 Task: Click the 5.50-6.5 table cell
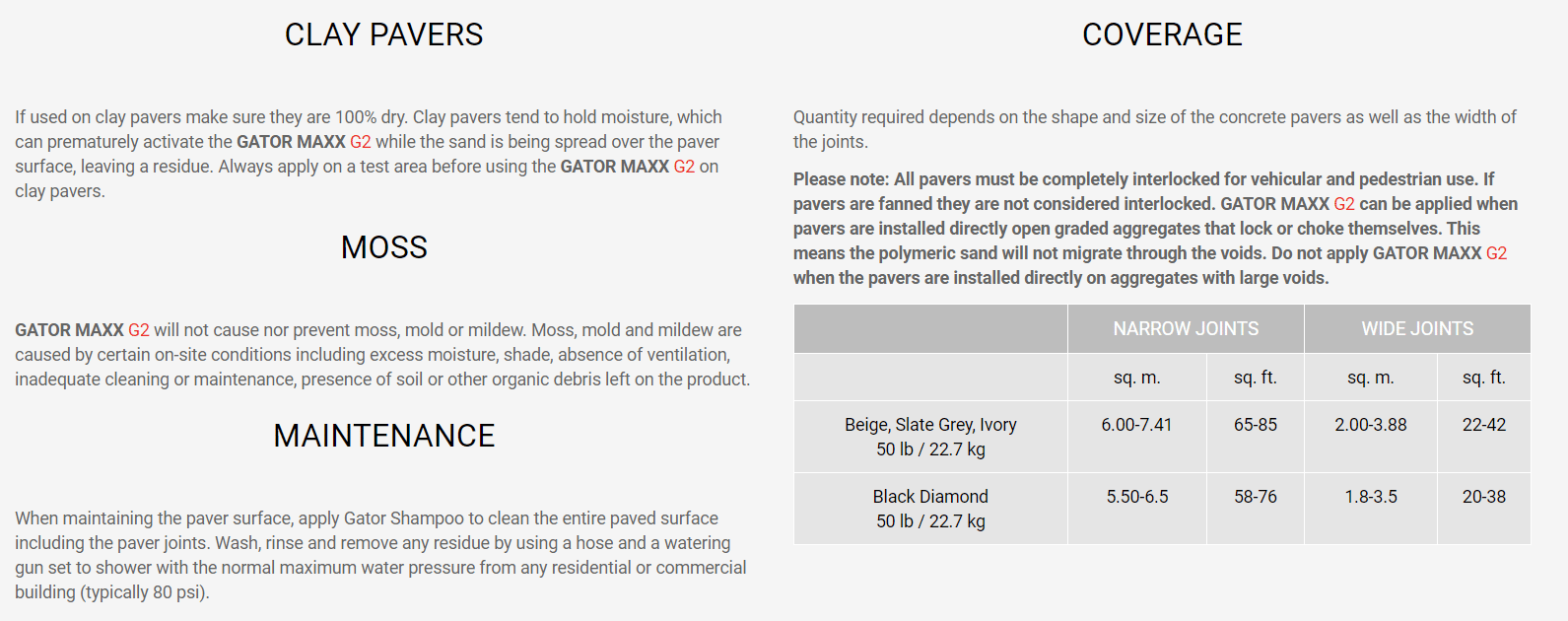tap(1136, 497)
